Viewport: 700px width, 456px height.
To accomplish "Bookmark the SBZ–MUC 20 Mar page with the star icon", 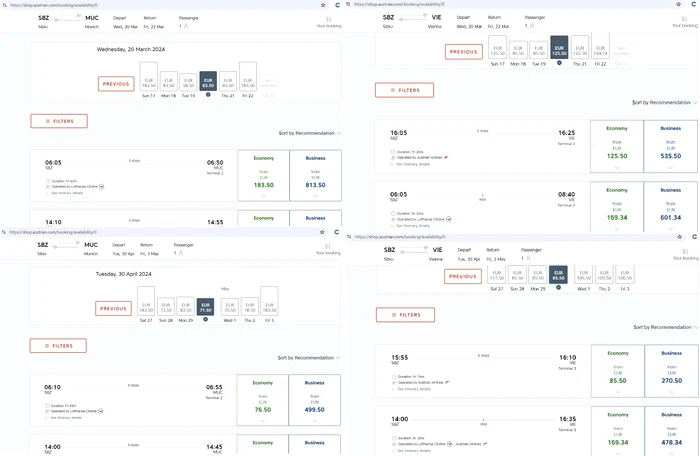I will [x=323, y=5].
